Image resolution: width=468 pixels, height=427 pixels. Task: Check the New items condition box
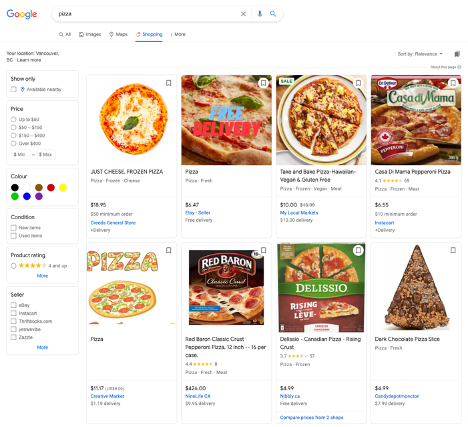tap(13, 228)
